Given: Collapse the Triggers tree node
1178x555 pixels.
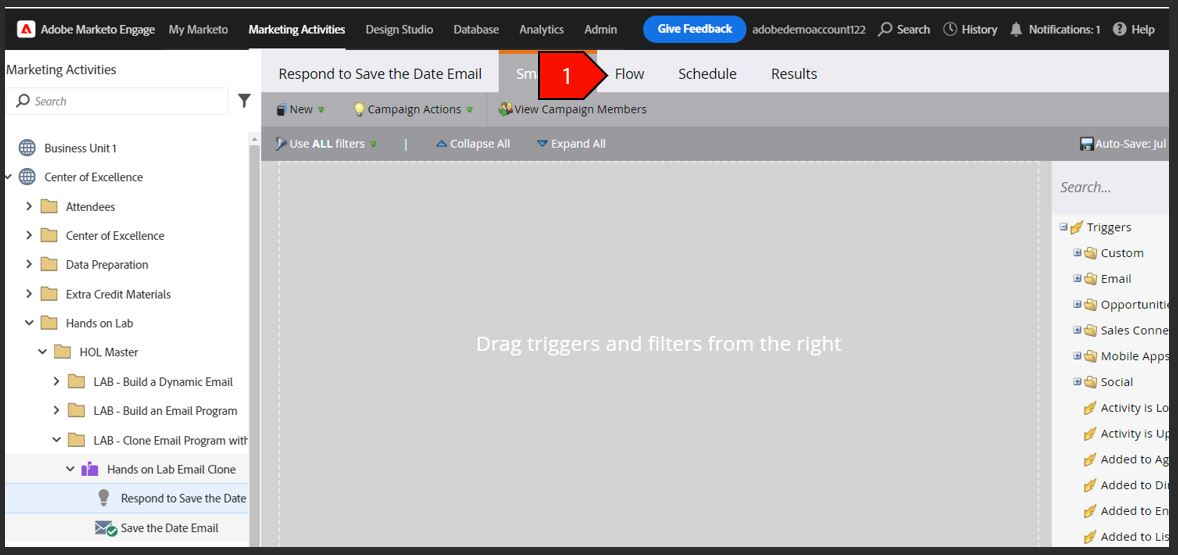Looking at the screenshot, I should tap(1064, 227).
